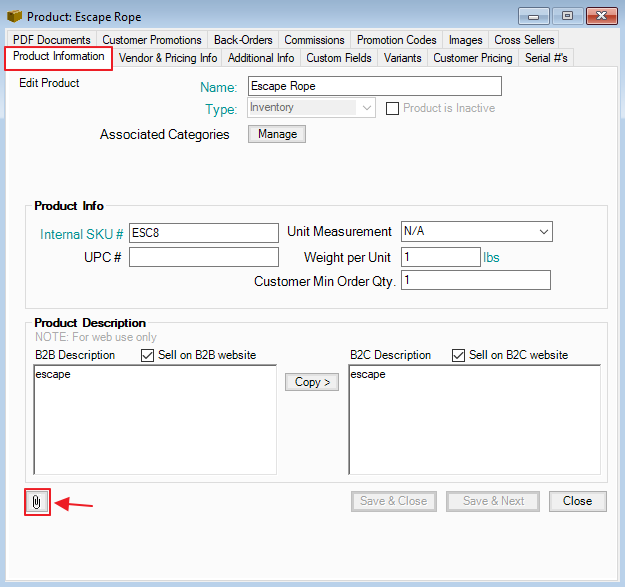The image size is (625, 587).
Task: Show the PDF Documents tab
Action: pyautogui.click(x=52, y=40)
